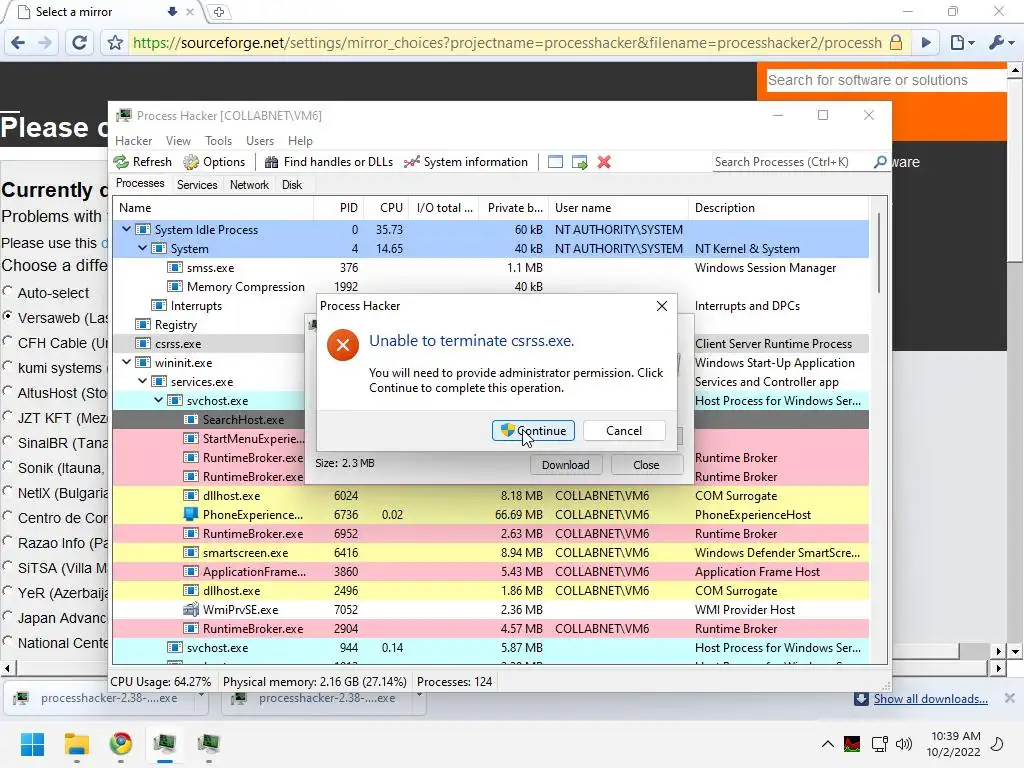This screenshot has height=768, width=1024.
Task: Click the red error icon in dialog
Action: [x=343, y=344]
